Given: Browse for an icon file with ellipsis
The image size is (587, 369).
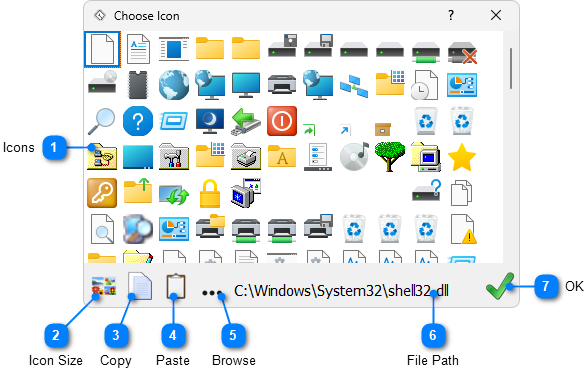Looking at the screenshot, I should (x=212, y=293).
